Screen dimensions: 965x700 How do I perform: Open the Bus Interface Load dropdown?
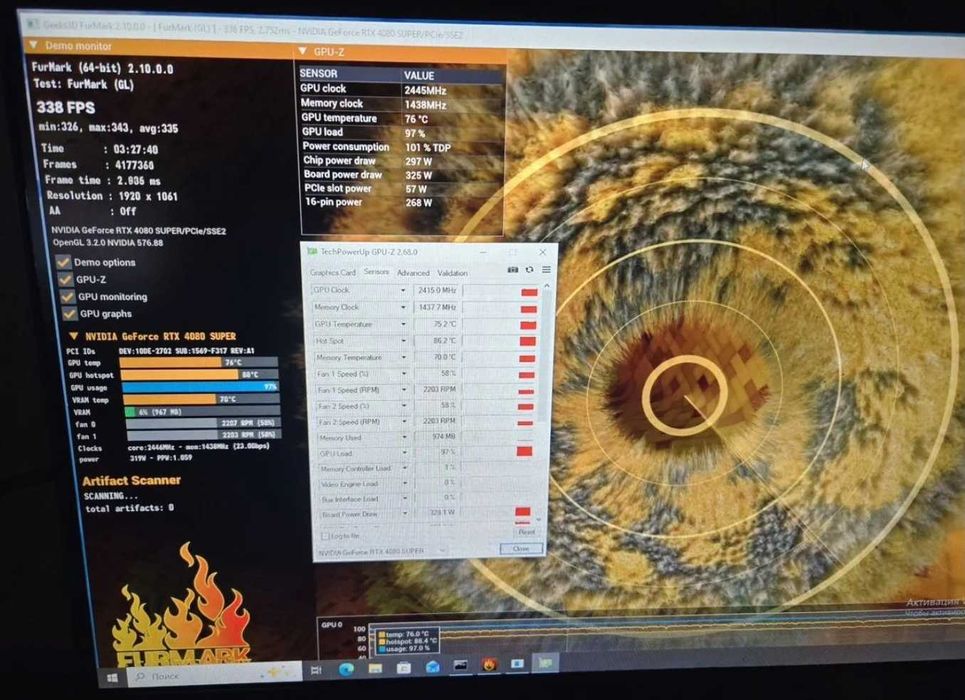pos(406,498)
